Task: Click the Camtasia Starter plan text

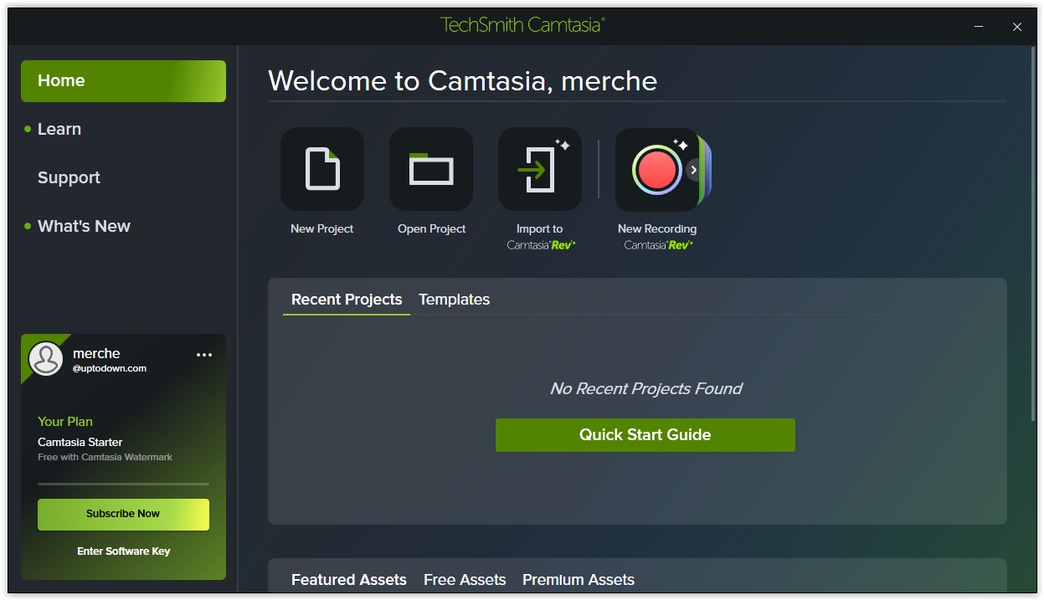Action: tap(80, 442)
